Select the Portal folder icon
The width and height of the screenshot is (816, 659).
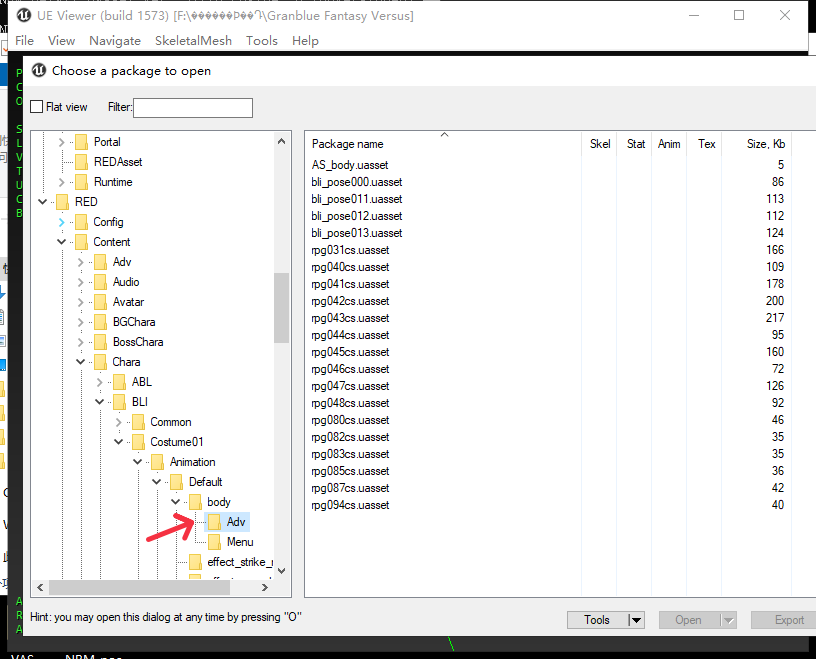(81, 142)
